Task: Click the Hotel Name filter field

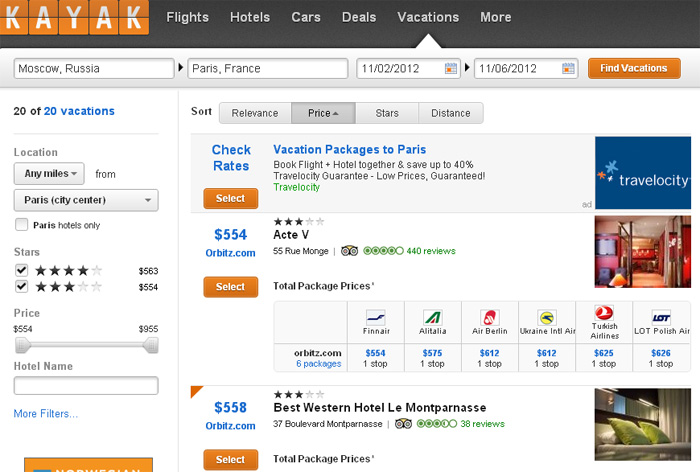Action: 86,385
